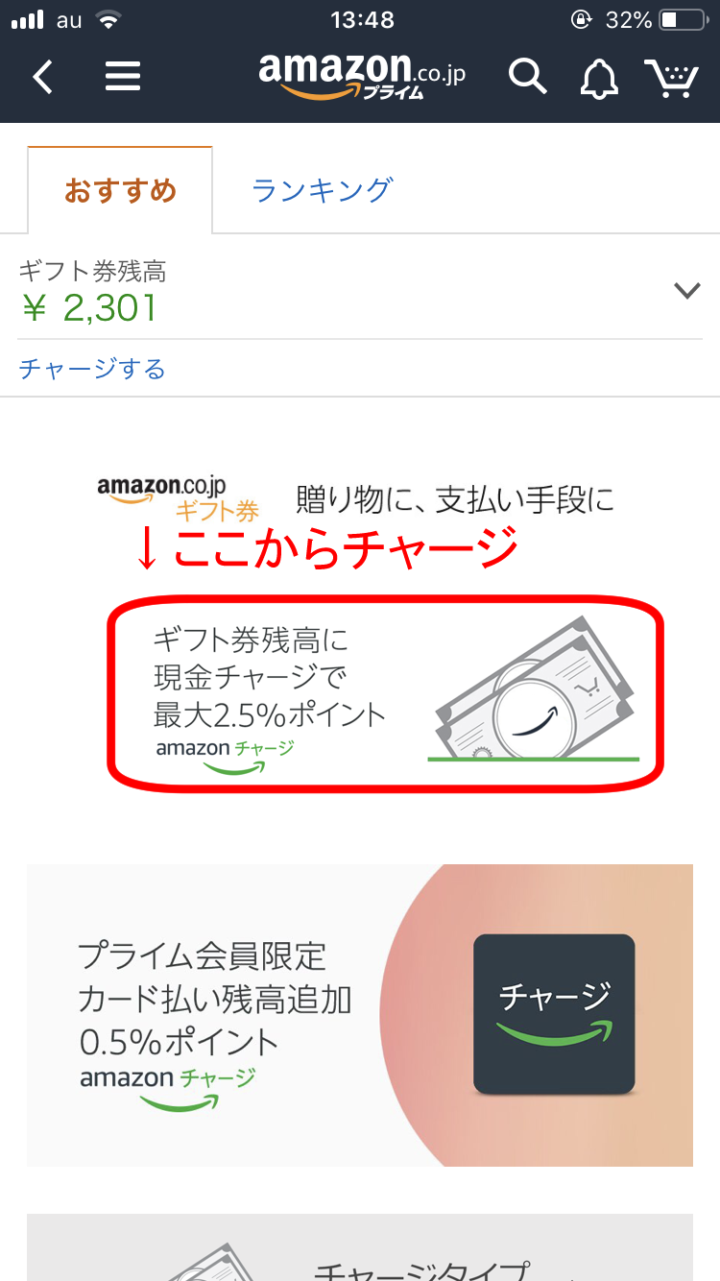Tap the gift certificate money illustration
Image resolution: width=720 pixels, height=1281 pixels.
[534, 690]
